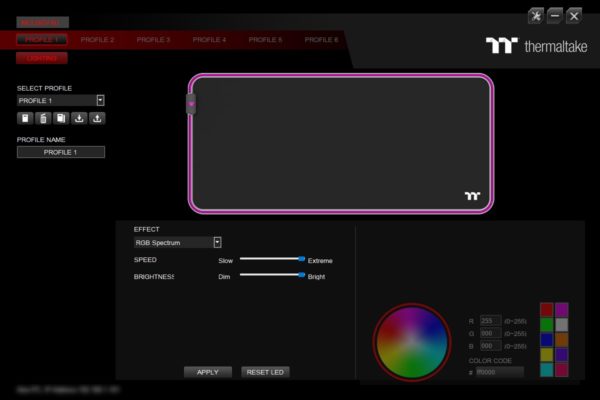Close the Thermaltake window
The height and width of the screenshot is (400, 600).
[574, 16]
